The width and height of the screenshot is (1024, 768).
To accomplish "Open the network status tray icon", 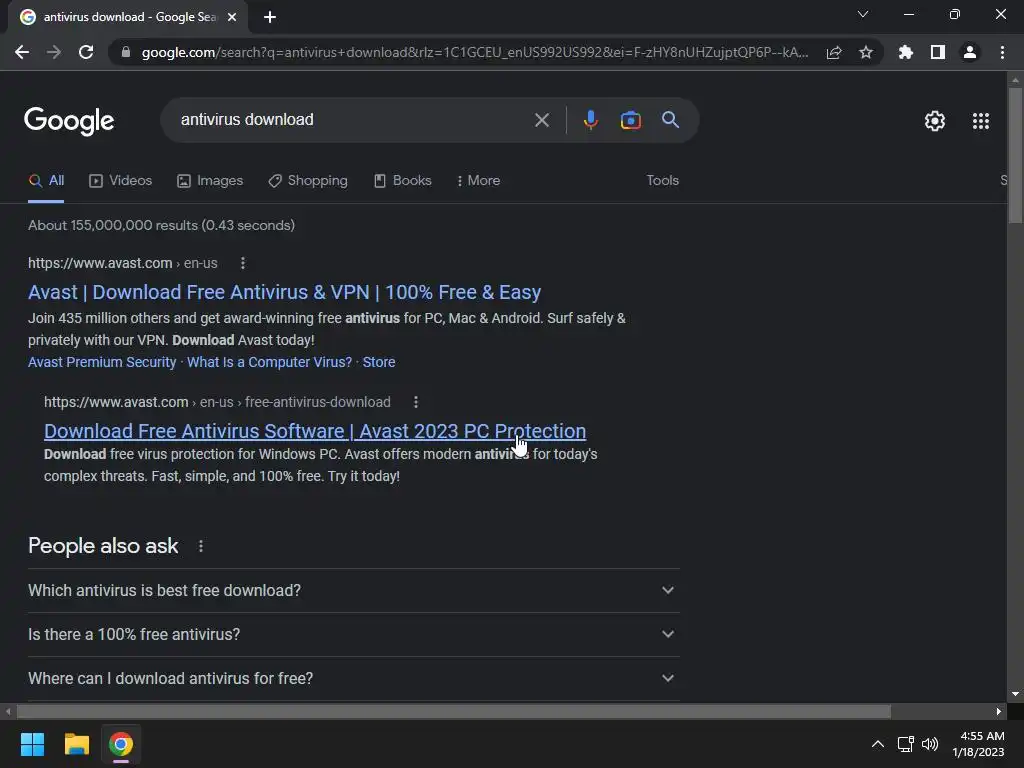I will click(x=905, y=744).
